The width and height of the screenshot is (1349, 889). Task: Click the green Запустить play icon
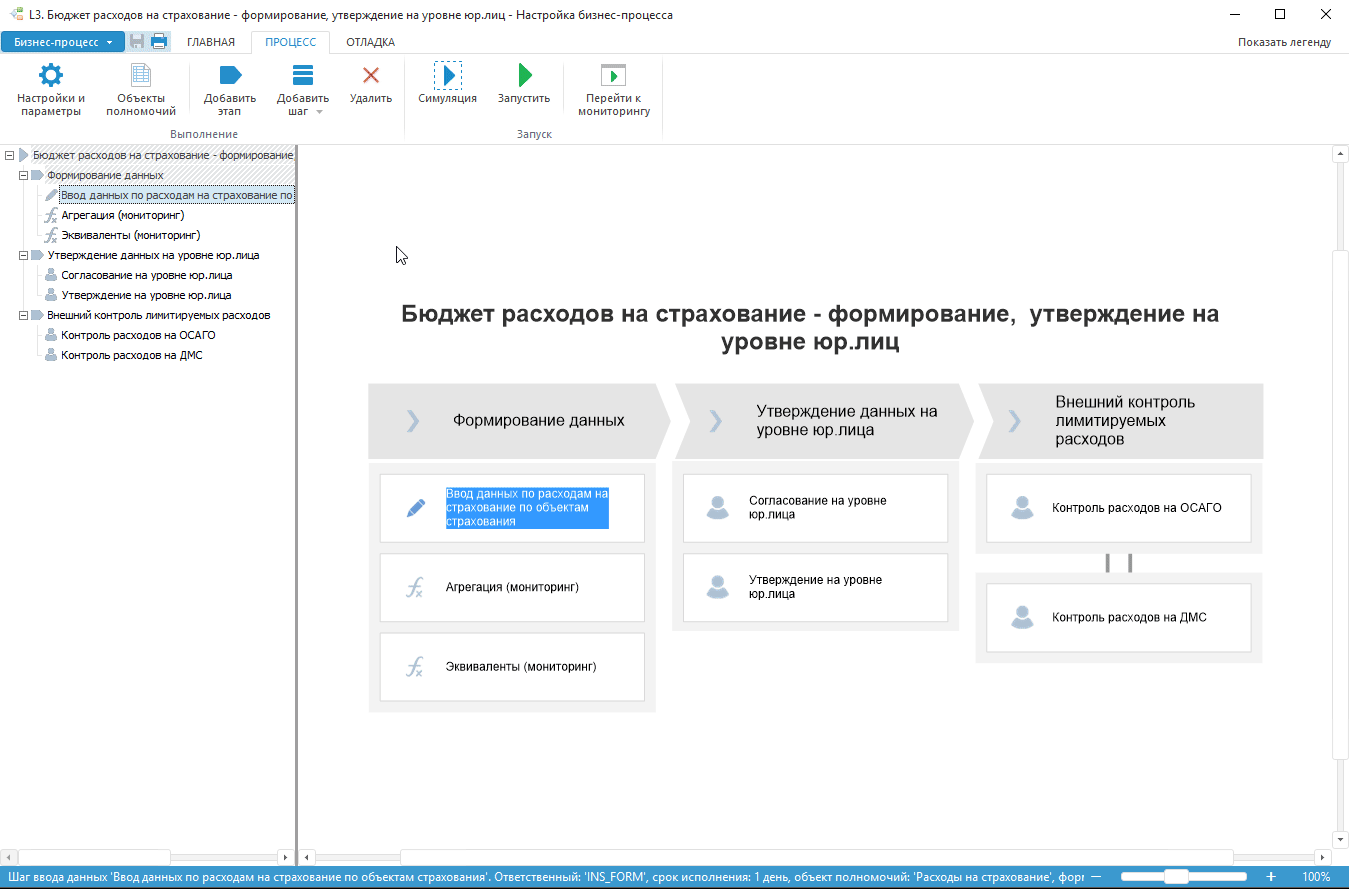click(524, 76)
